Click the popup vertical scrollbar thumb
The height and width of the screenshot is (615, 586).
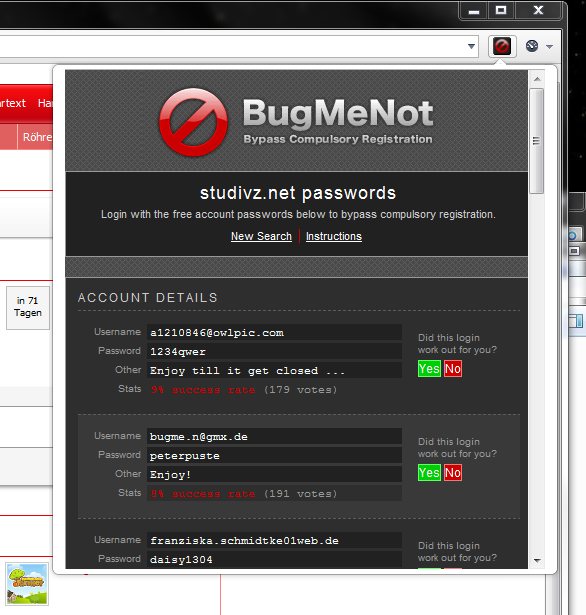point(537,141)
